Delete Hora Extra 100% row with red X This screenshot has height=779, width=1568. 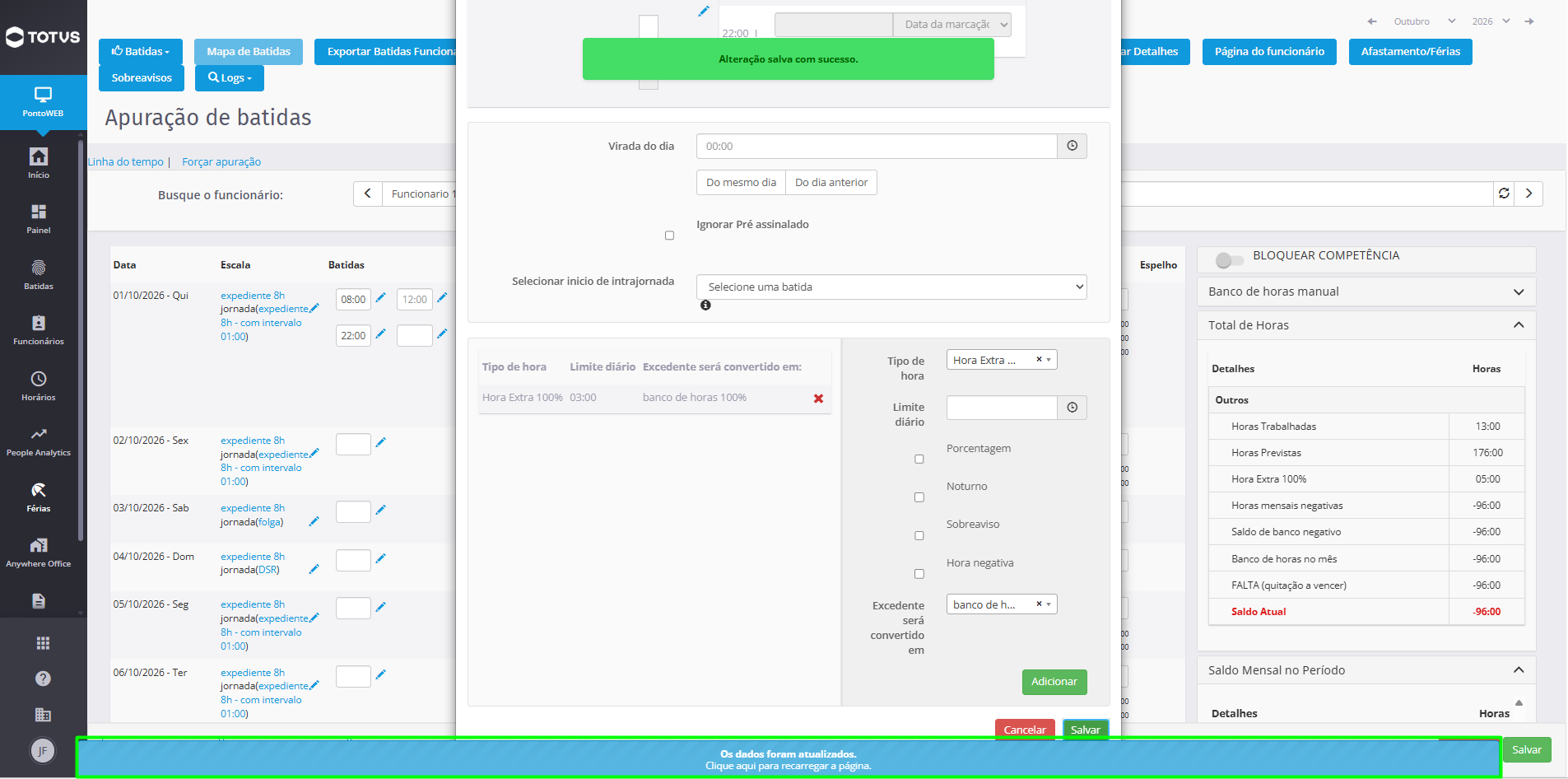tap(818, 399)
